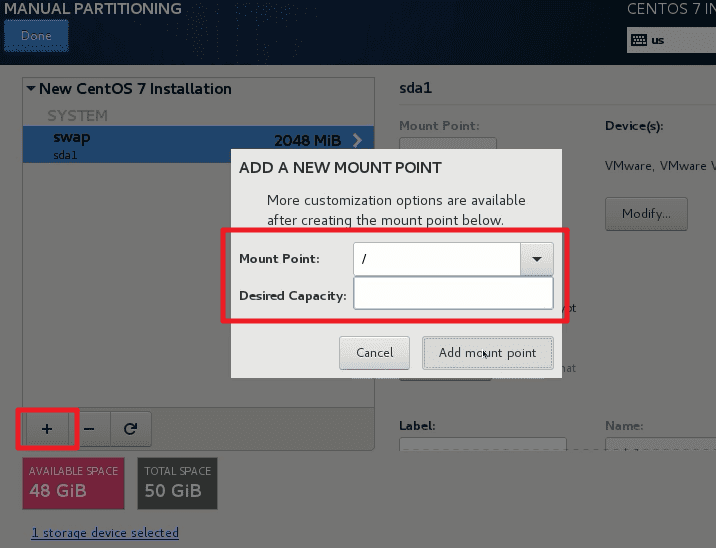Click the AVAILABLE SPACE 48 GiB box
Screen dimensions: 716x548
[74, 483]
